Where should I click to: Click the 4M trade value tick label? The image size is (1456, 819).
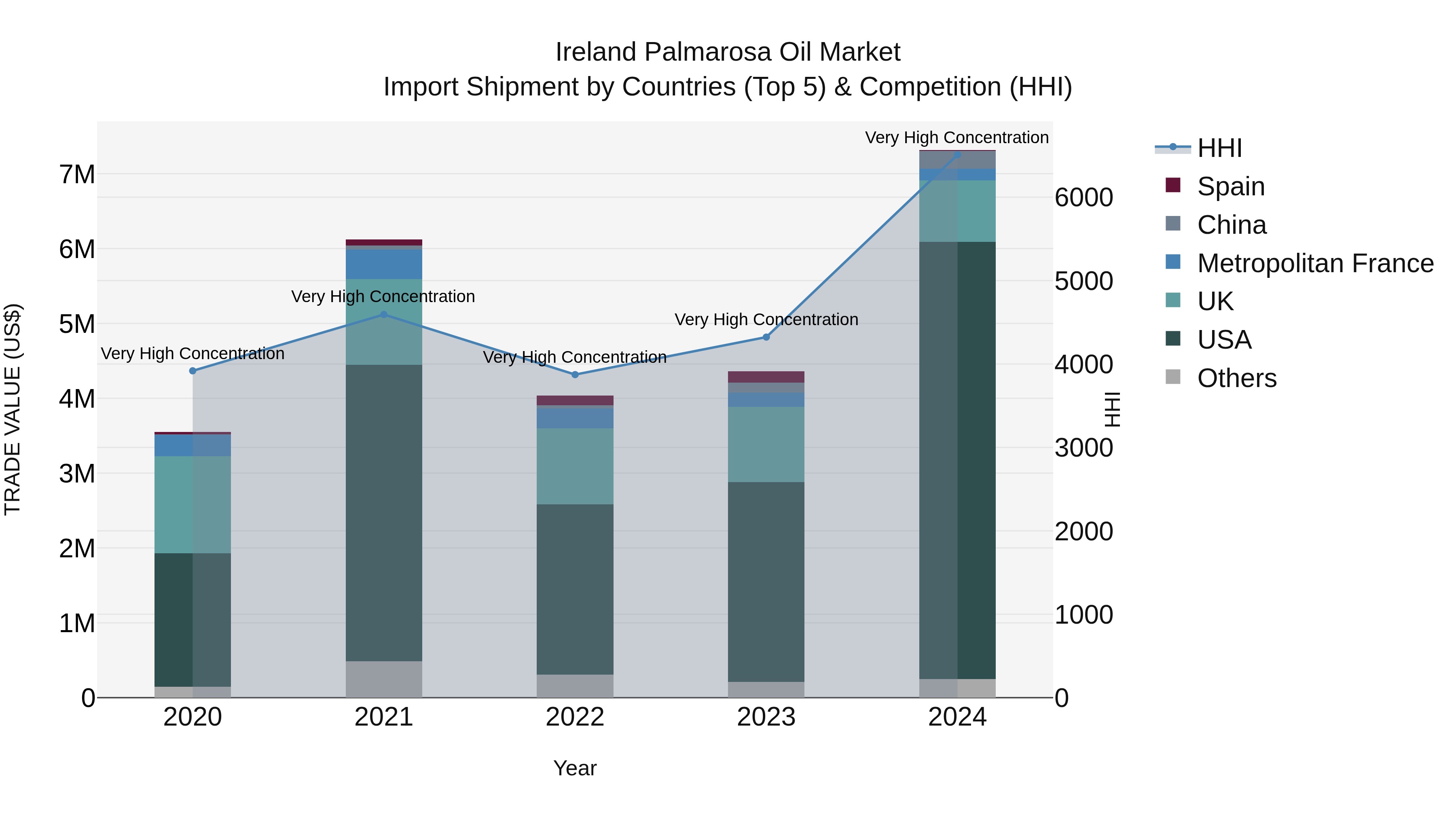77,399
